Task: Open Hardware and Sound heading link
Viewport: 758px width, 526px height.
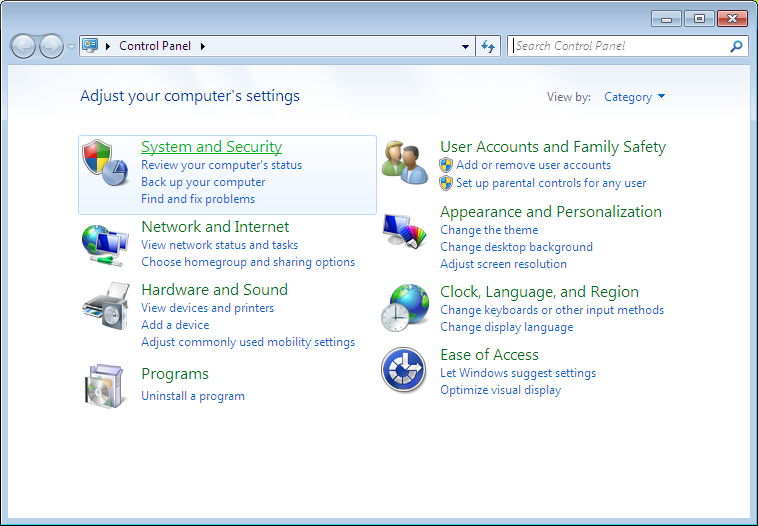Action: (214, 290)
